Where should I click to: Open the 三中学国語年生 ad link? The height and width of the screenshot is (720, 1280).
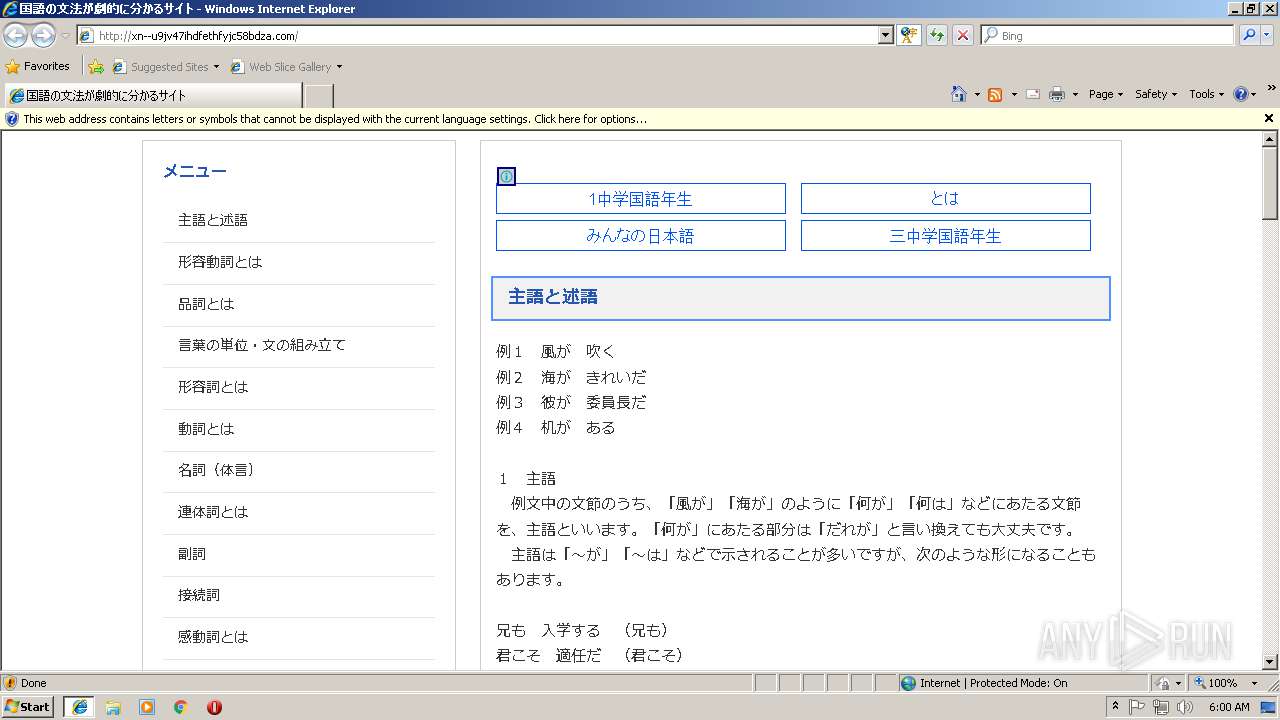click(945, 236)
